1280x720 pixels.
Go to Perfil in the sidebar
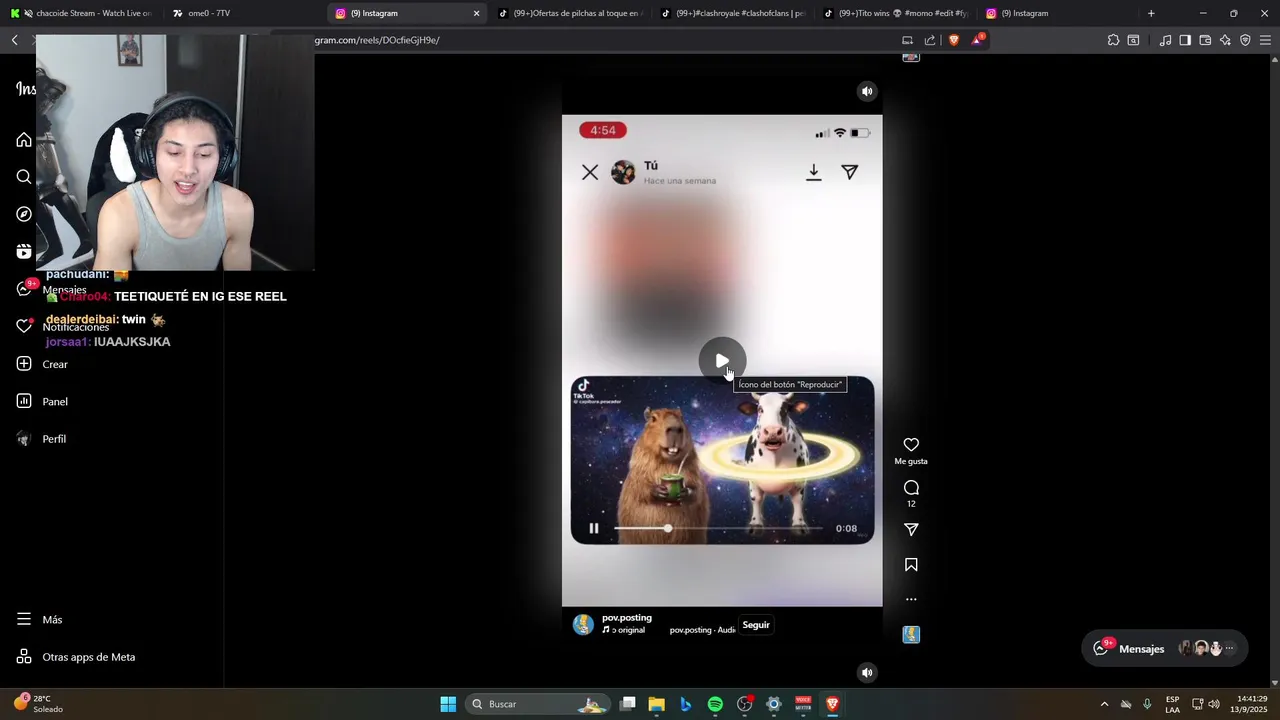coord(41,439)
